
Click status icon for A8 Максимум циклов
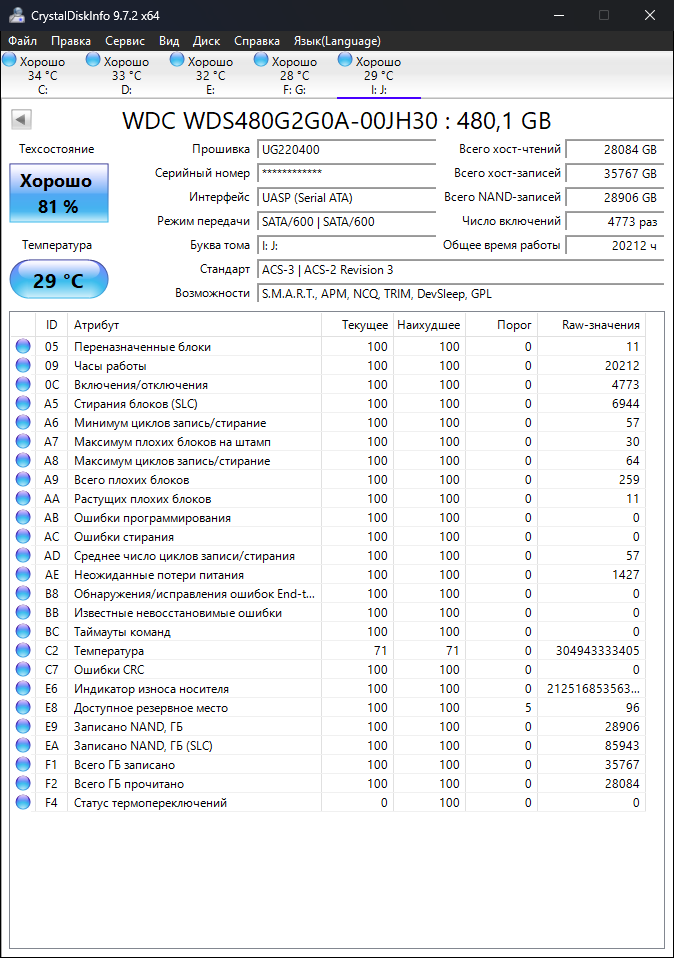pyautogui.click(x=23, y=460)
